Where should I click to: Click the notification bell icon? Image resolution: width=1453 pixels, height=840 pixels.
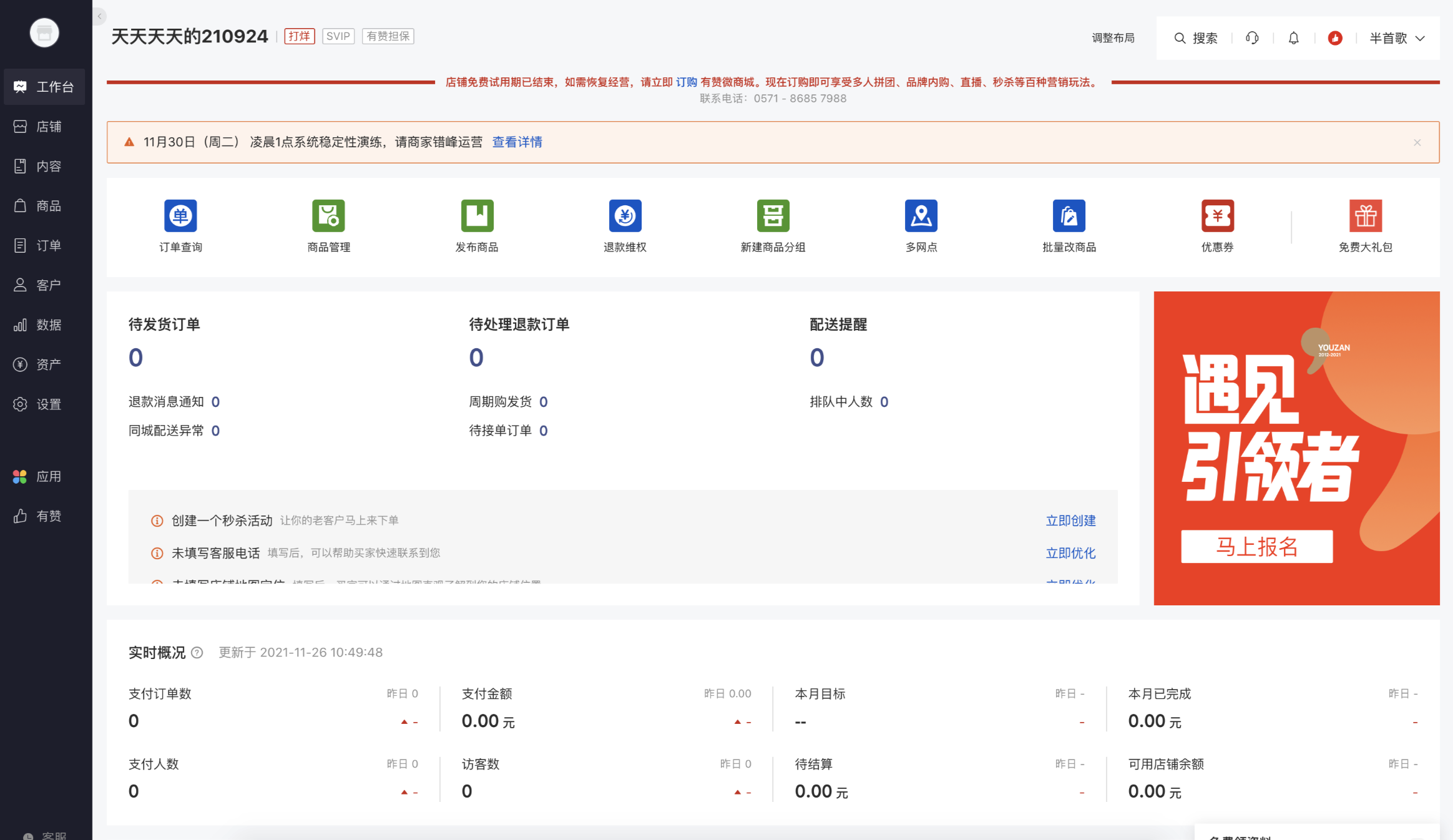(1293, 37)
